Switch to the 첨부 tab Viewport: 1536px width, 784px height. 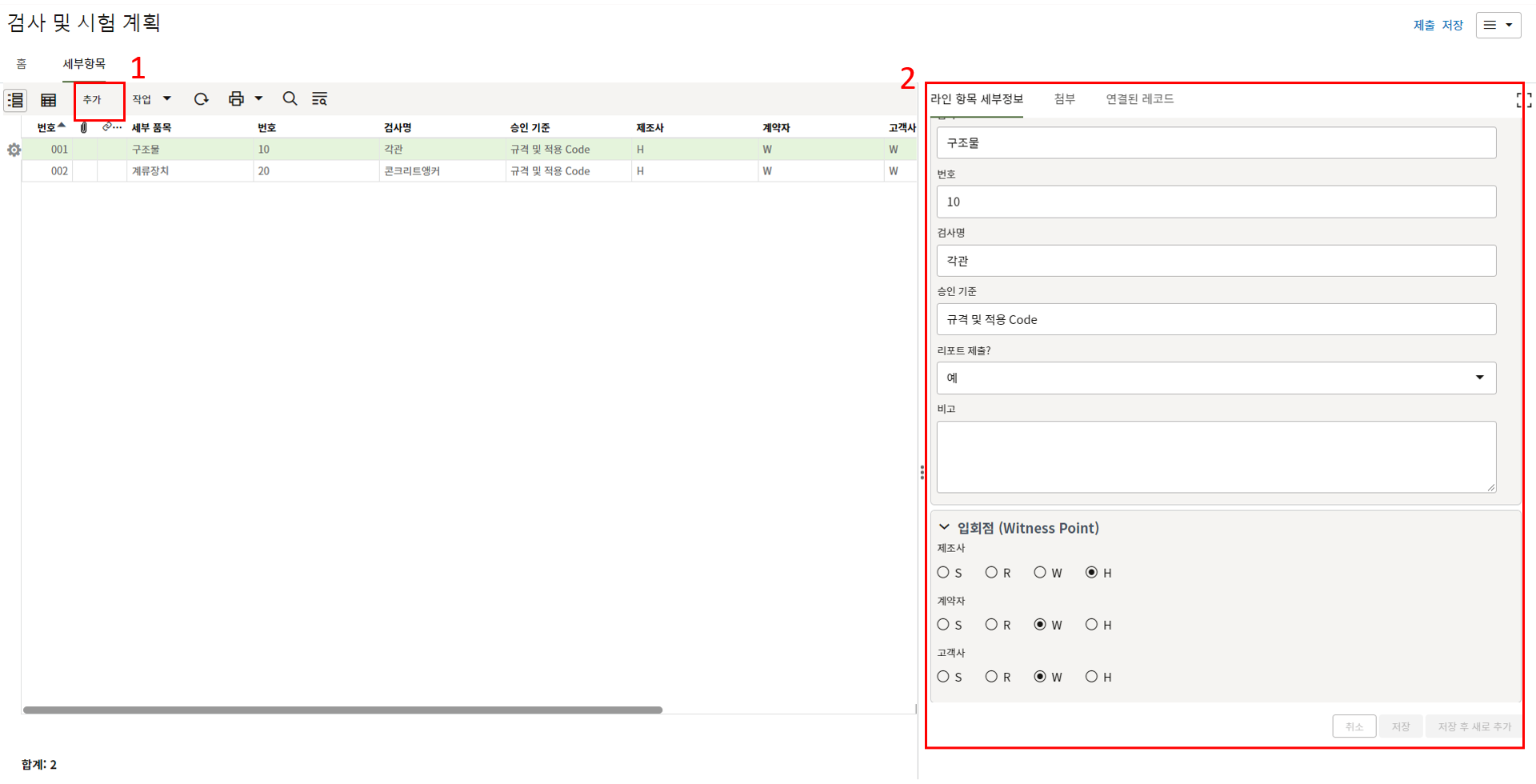tap(1064, 98)
